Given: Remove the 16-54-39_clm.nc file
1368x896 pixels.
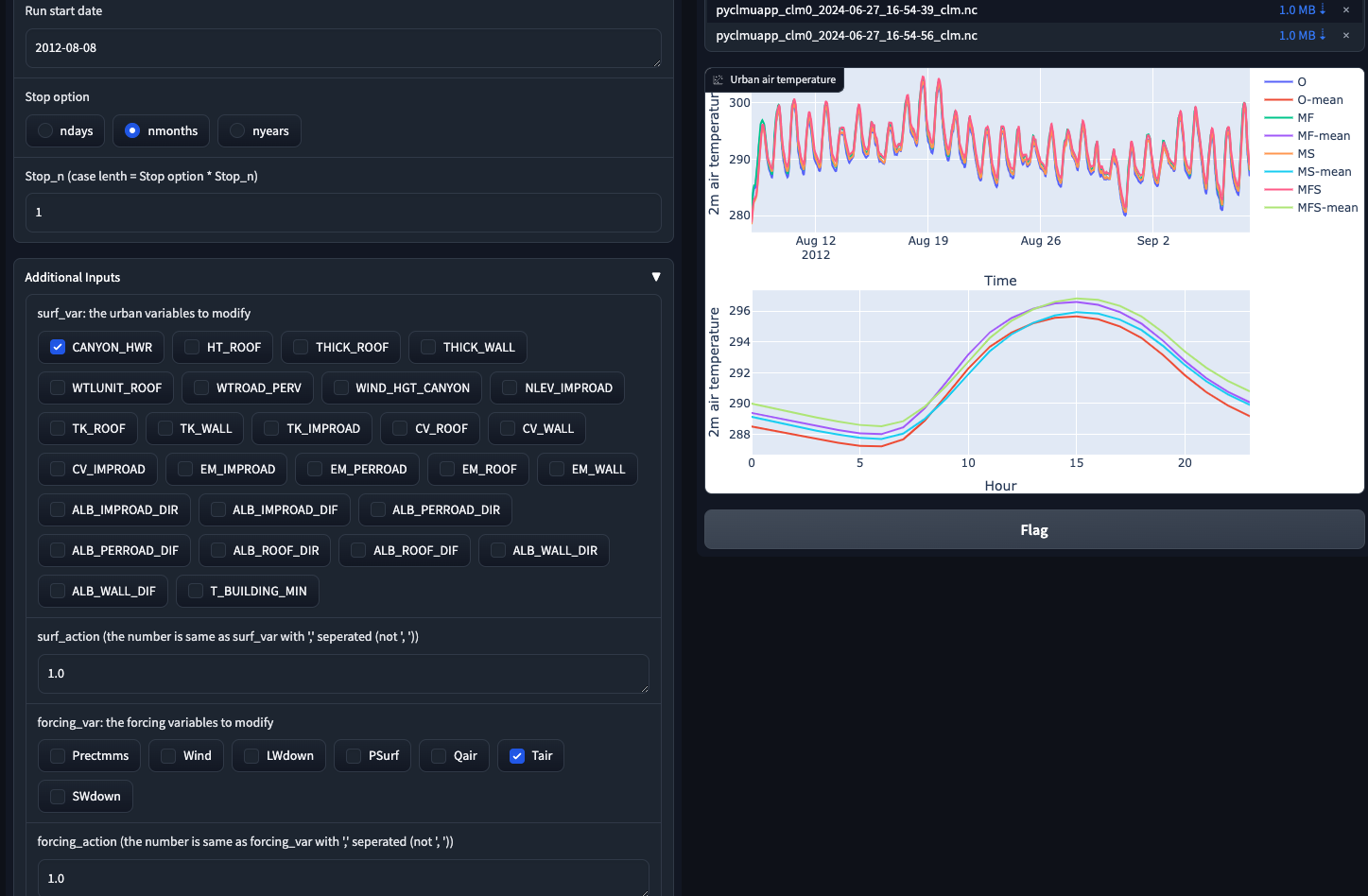Looking at the screenshot, I should pos(1346,9).
